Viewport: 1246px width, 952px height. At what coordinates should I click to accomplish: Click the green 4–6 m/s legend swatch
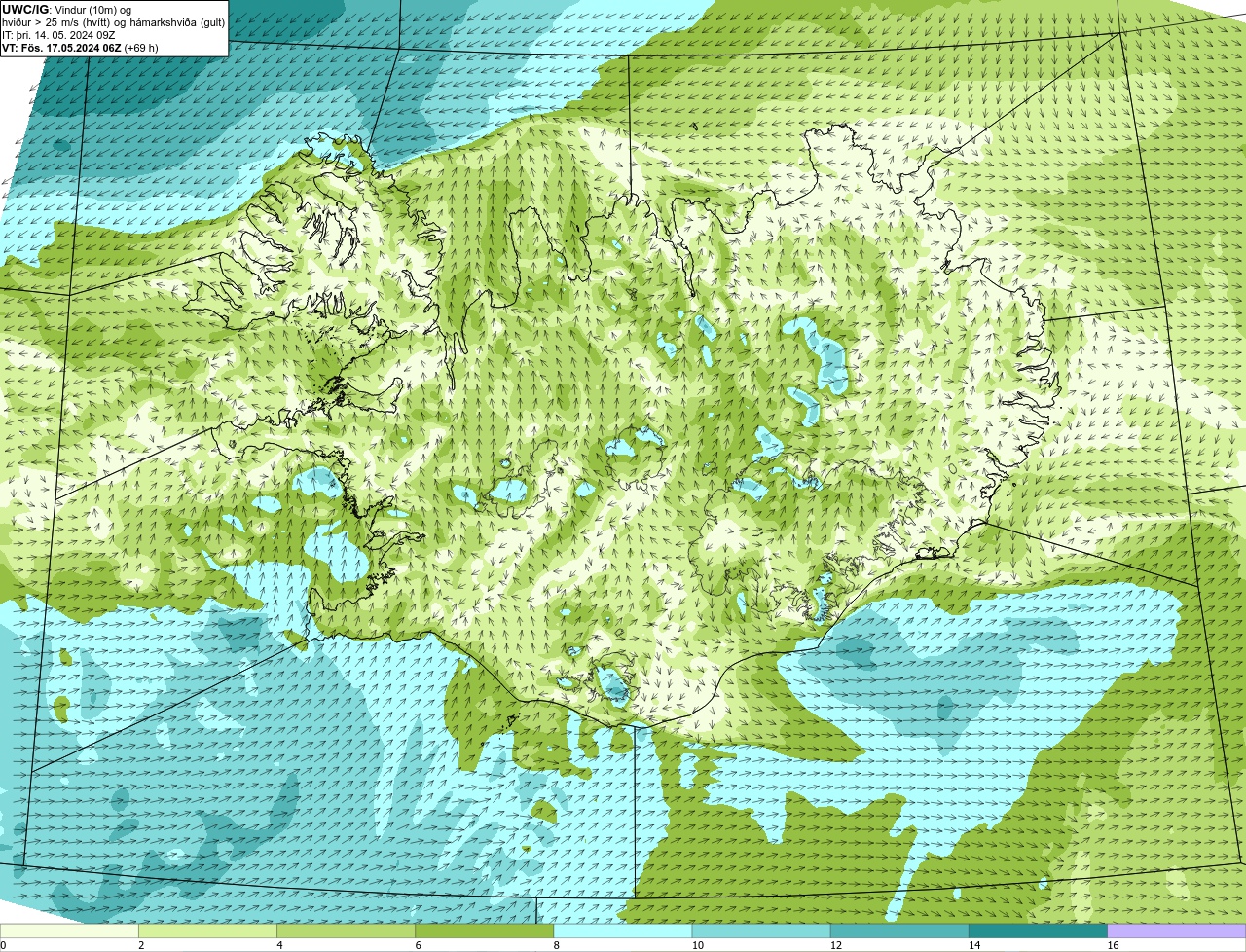(346, 932)
